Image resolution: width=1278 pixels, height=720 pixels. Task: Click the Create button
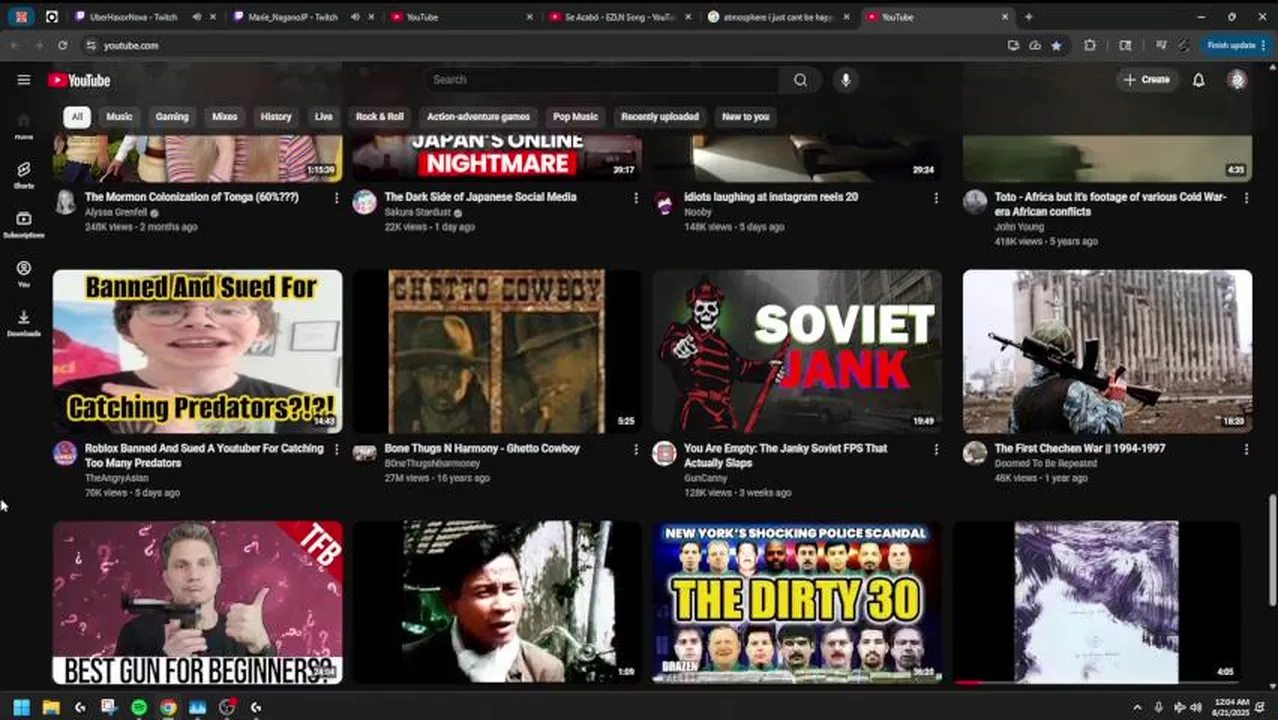tap(1146, 80)
